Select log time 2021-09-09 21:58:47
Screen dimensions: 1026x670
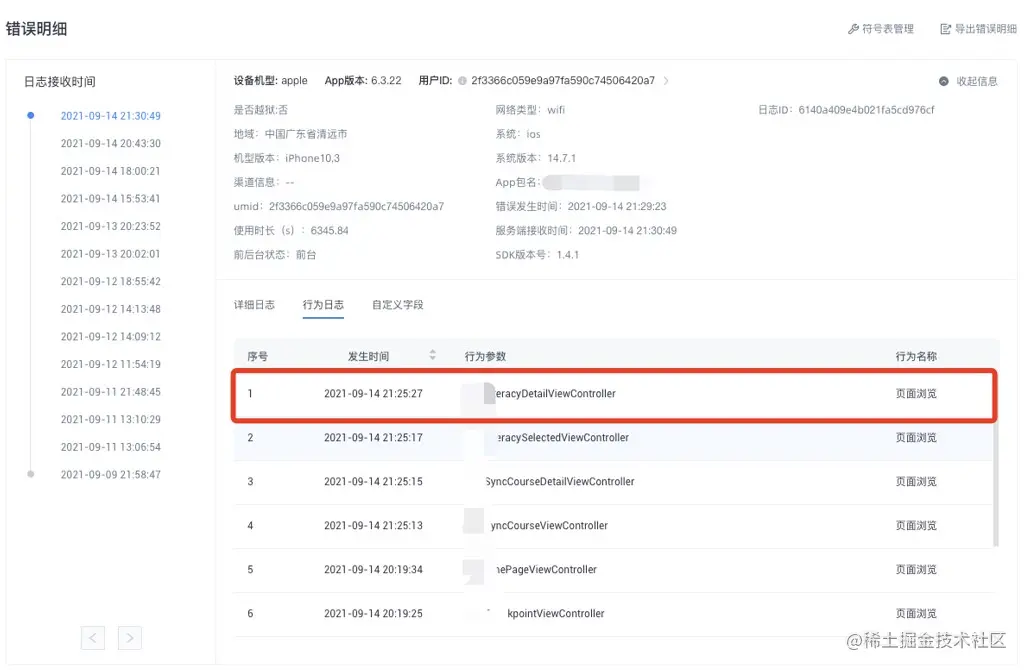point(111,474)
